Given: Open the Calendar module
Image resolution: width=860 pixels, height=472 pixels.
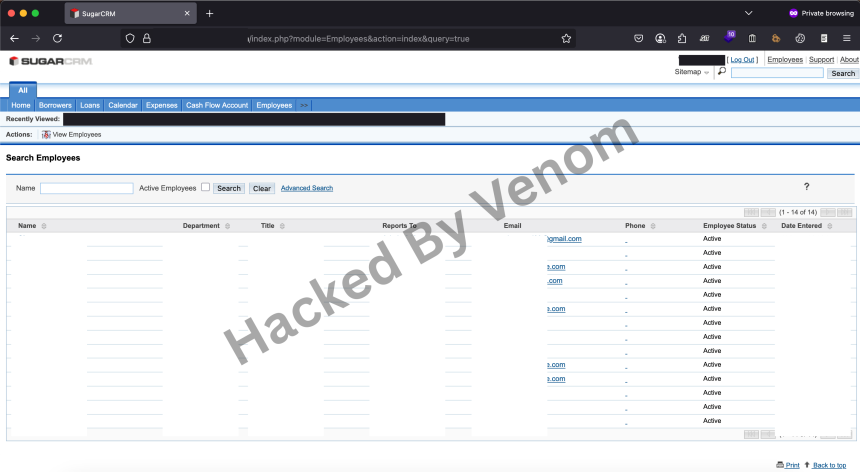Looking at the screenshot, I should pos(123,105).
